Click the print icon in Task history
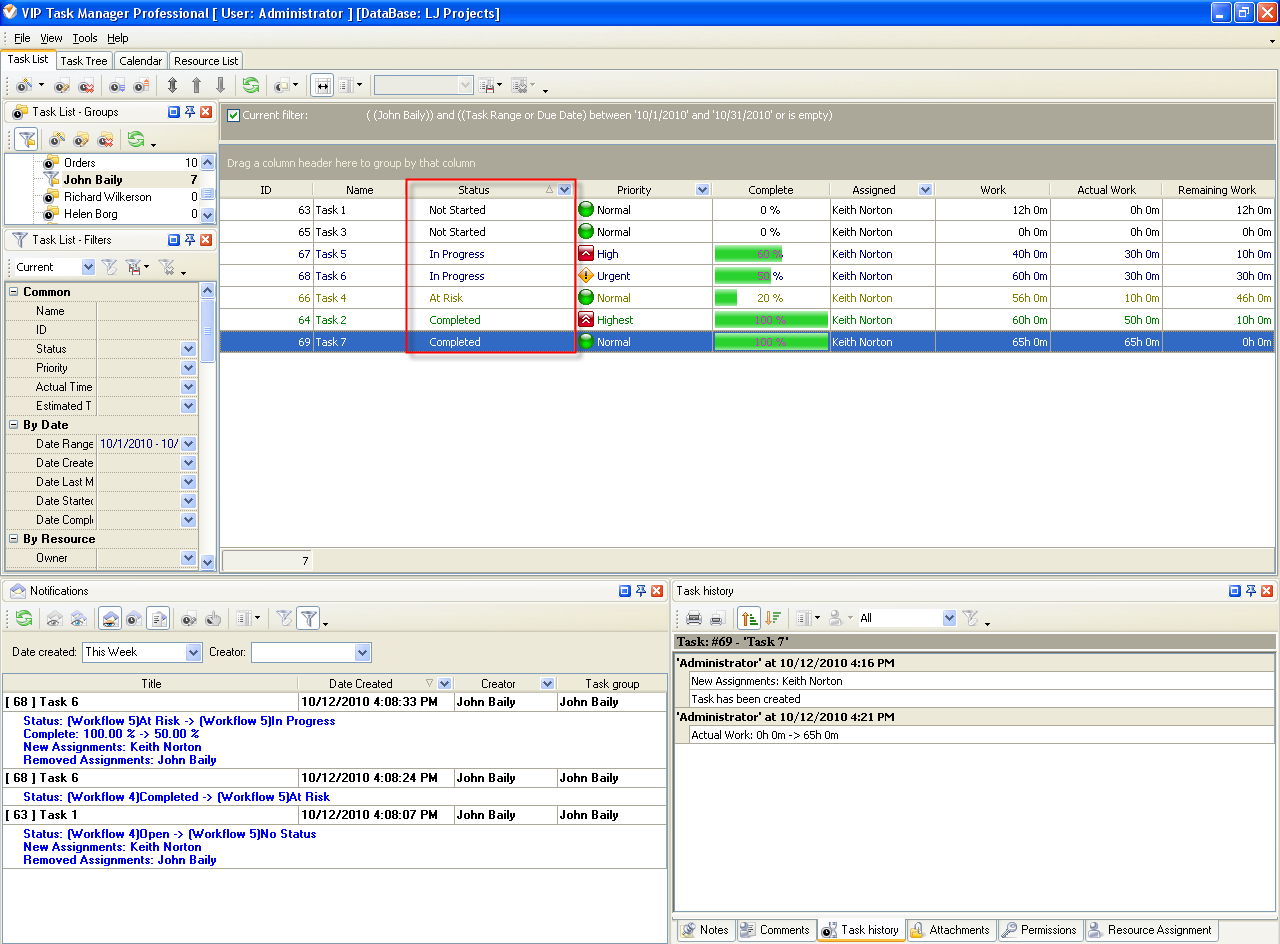This screenshot has height=944, width=1280. pyautogui.click(x=693, y=618)
